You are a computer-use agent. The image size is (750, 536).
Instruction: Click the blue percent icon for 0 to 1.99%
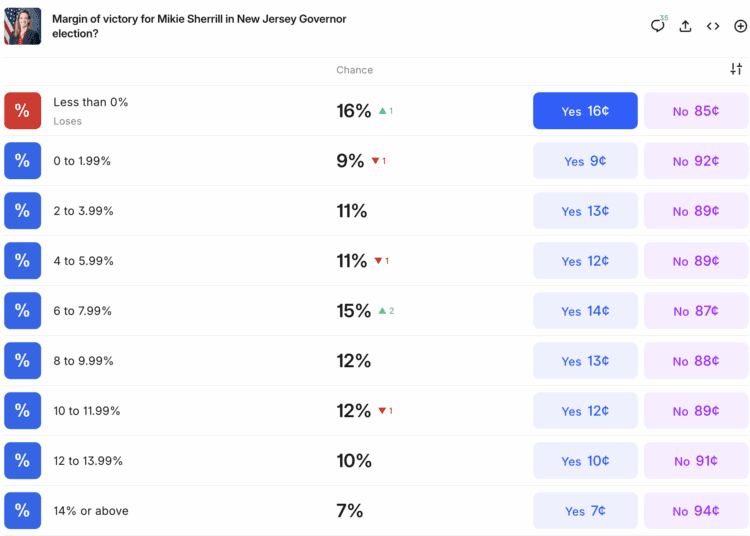click(x=22, y=161)
